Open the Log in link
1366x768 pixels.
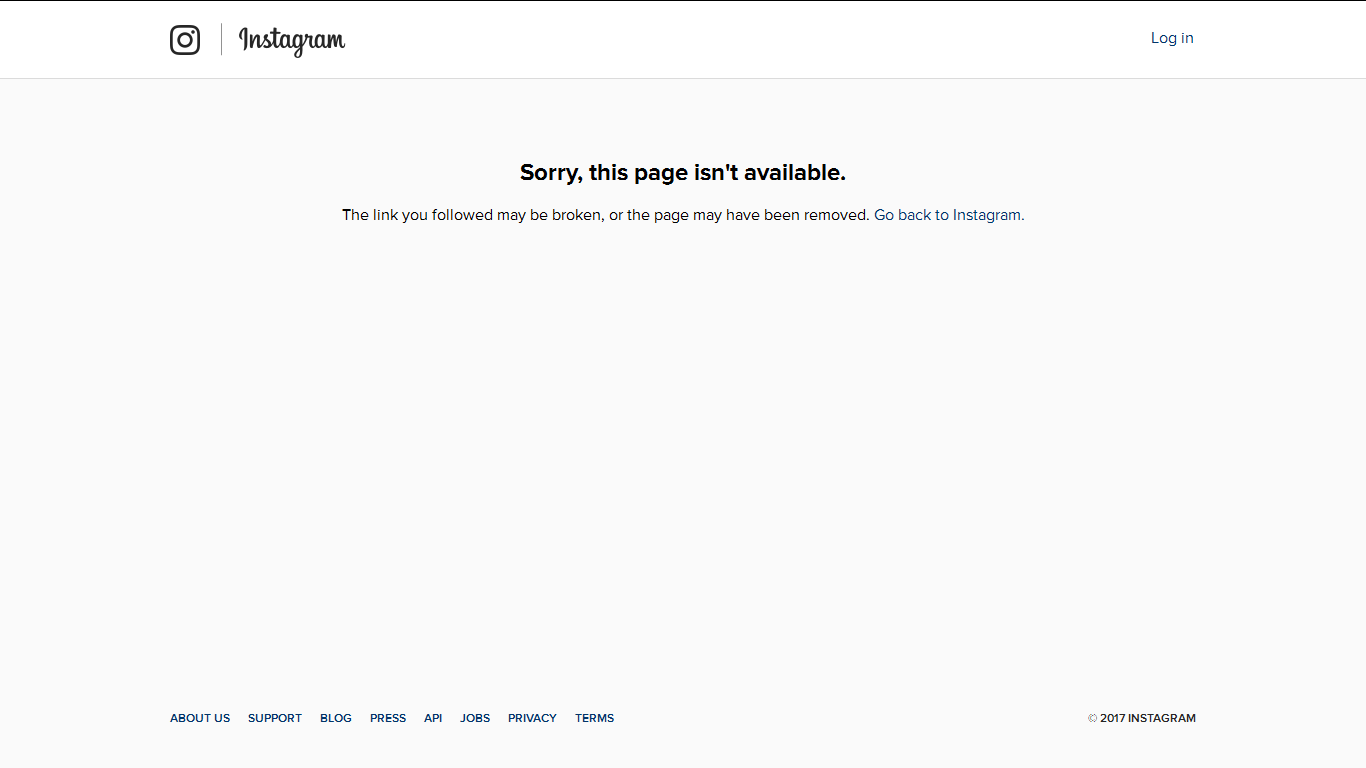1172,38
